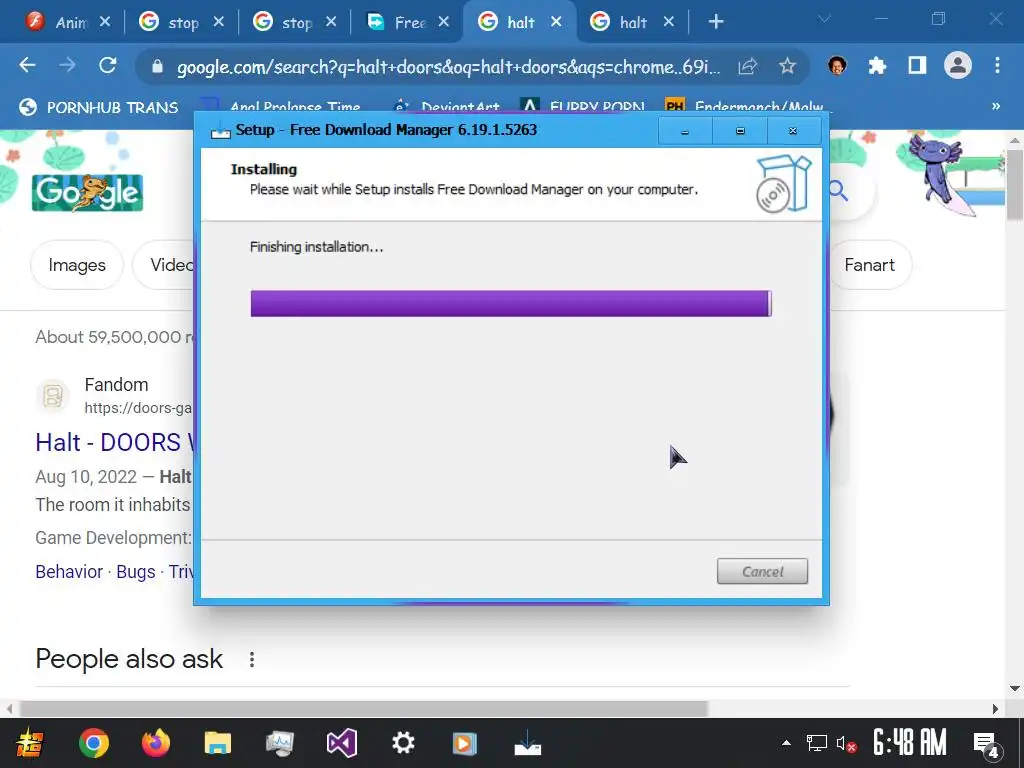Viewport: 1024px width, 768px height.
Task: Toggle the Chrome side panel icon
Action: tap(917, 65)
